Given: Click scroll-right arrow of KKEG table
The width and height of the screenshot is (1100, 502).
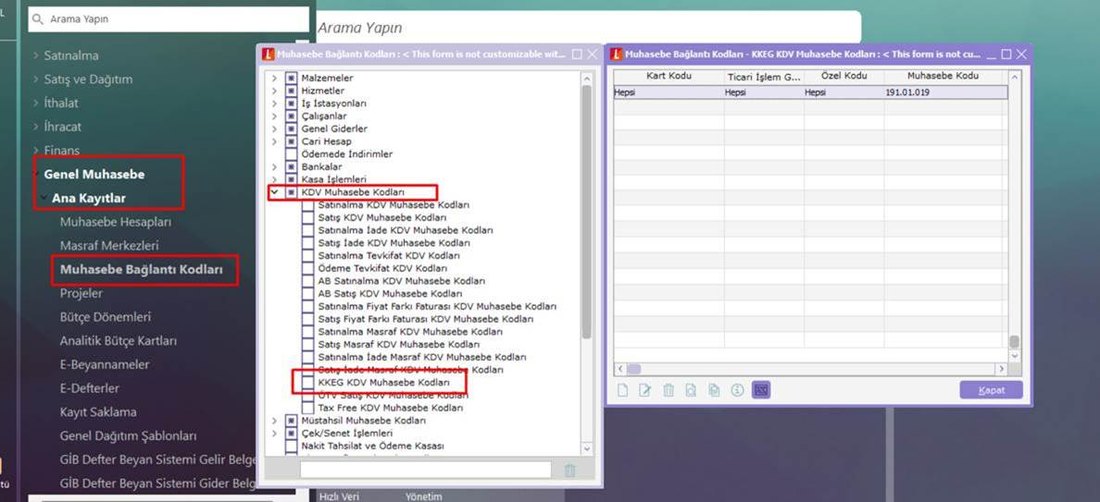Looking at the screenshot, I should (x=1001, y=369).
